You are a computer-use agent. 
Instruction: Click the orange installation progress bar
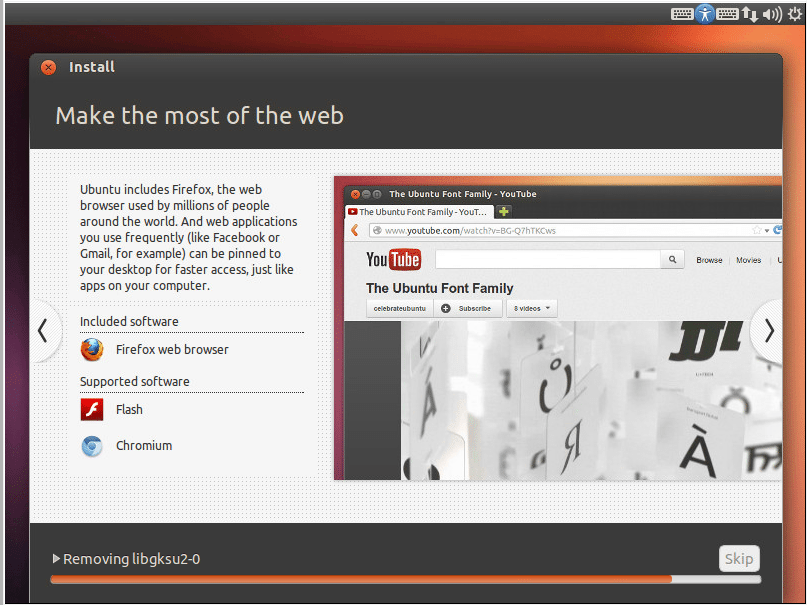(406, 579)
